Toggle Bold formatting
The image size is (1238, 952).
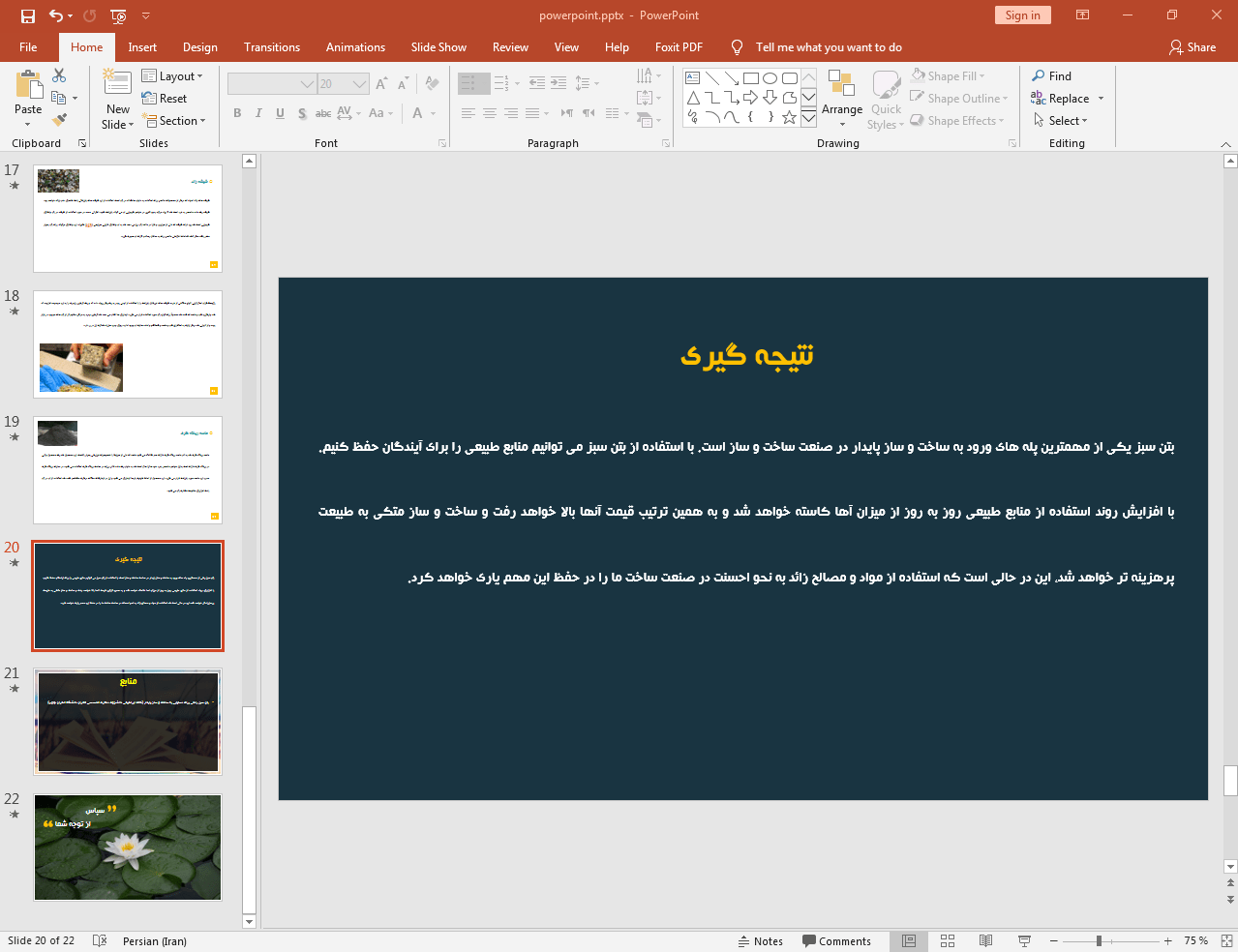[237, 113]
